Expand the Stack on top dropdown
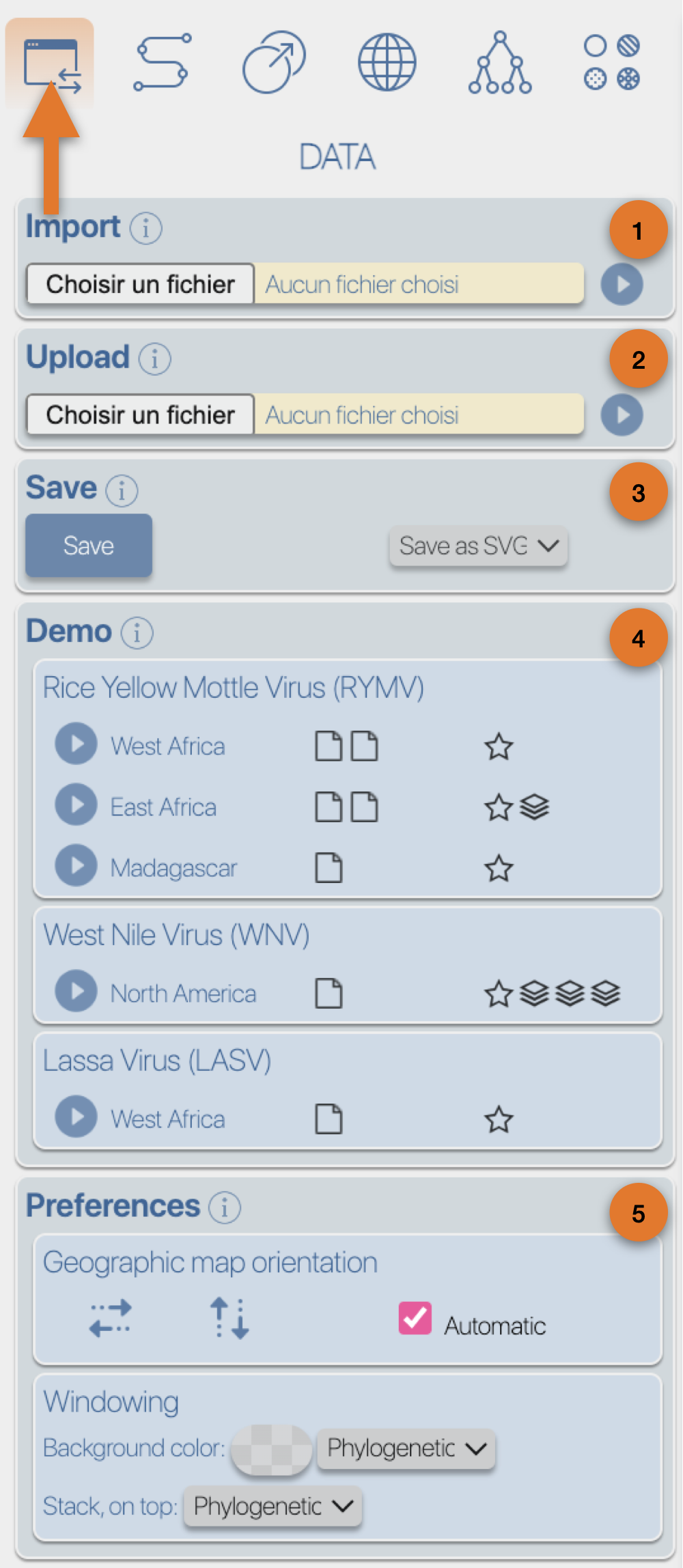Image resolution: width=683 pixels, height=1568 pixels. point(273,1507)
